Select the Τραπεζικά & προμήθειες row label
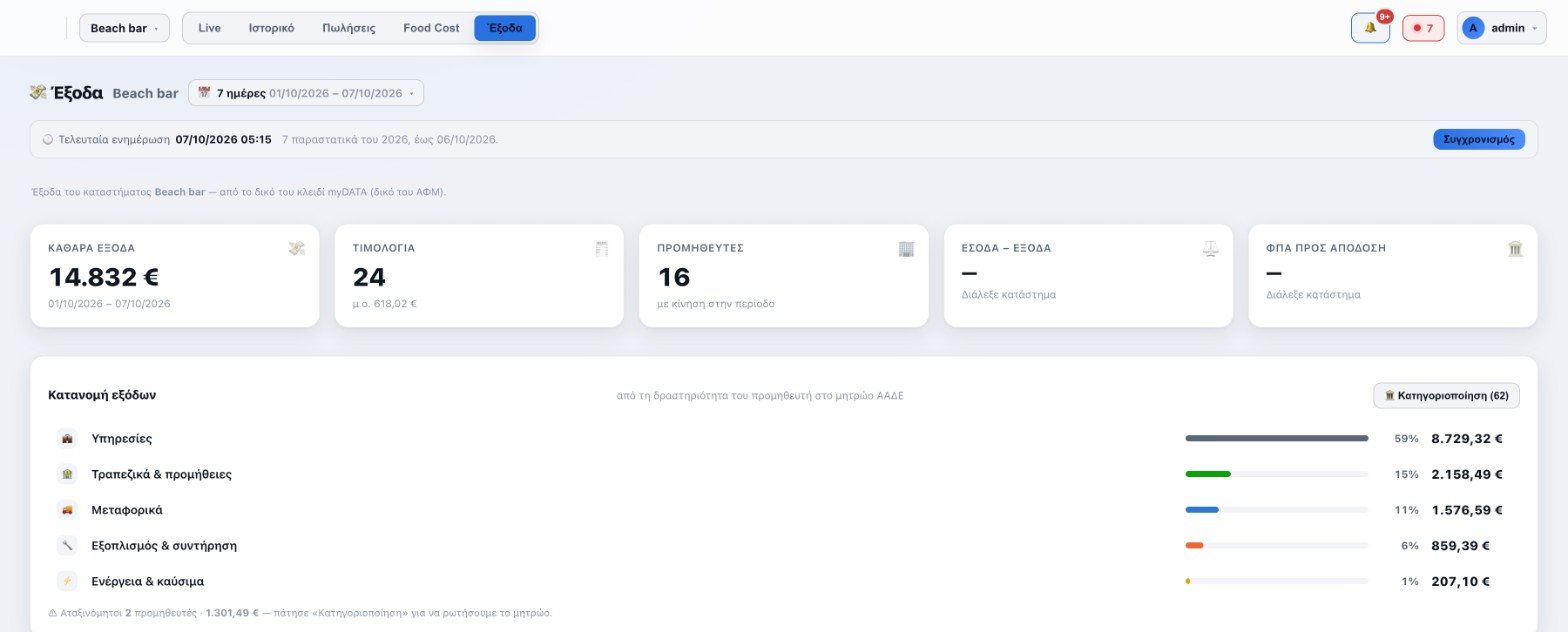Screen dimensions: 1568x632 coord(162,474)
